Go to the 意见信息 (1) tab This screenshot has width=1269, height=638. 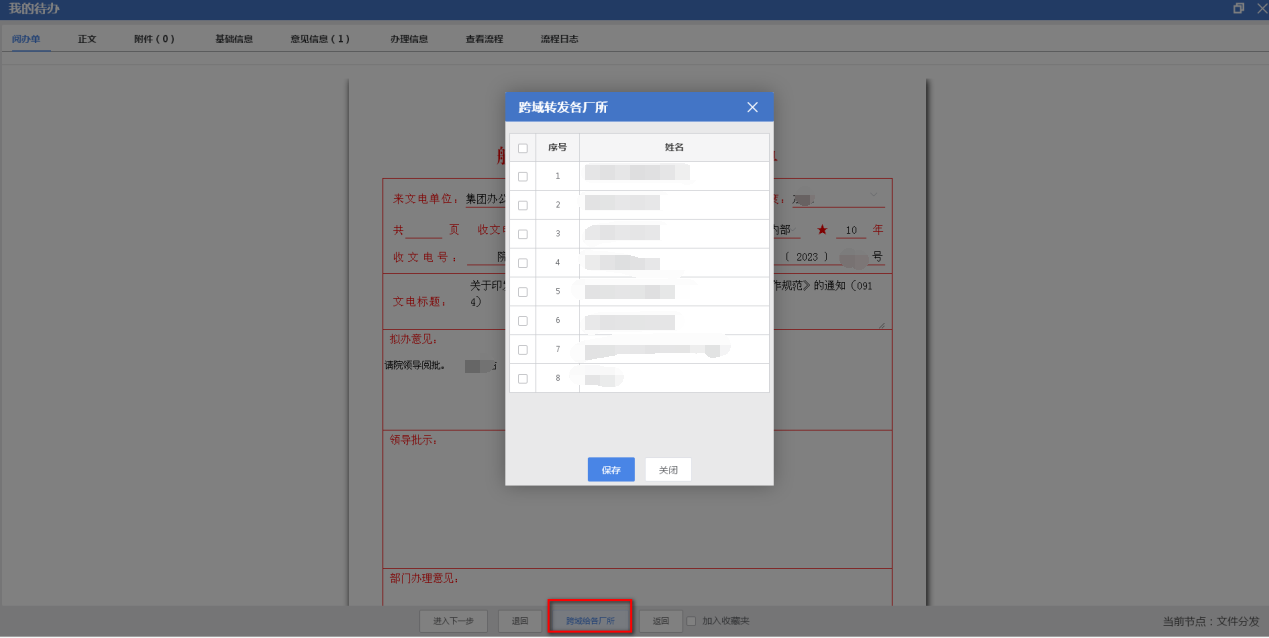[x=320, y=39]
